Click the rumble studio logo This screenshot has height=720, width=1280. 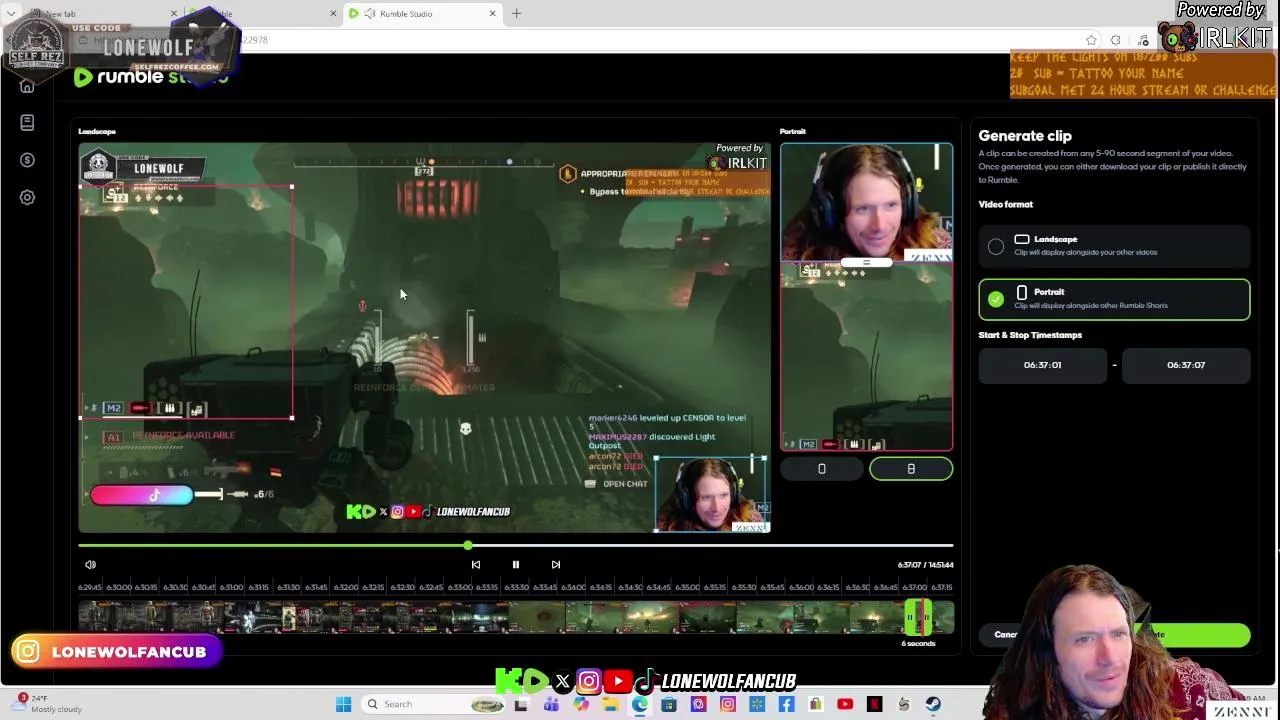(150, 77)
